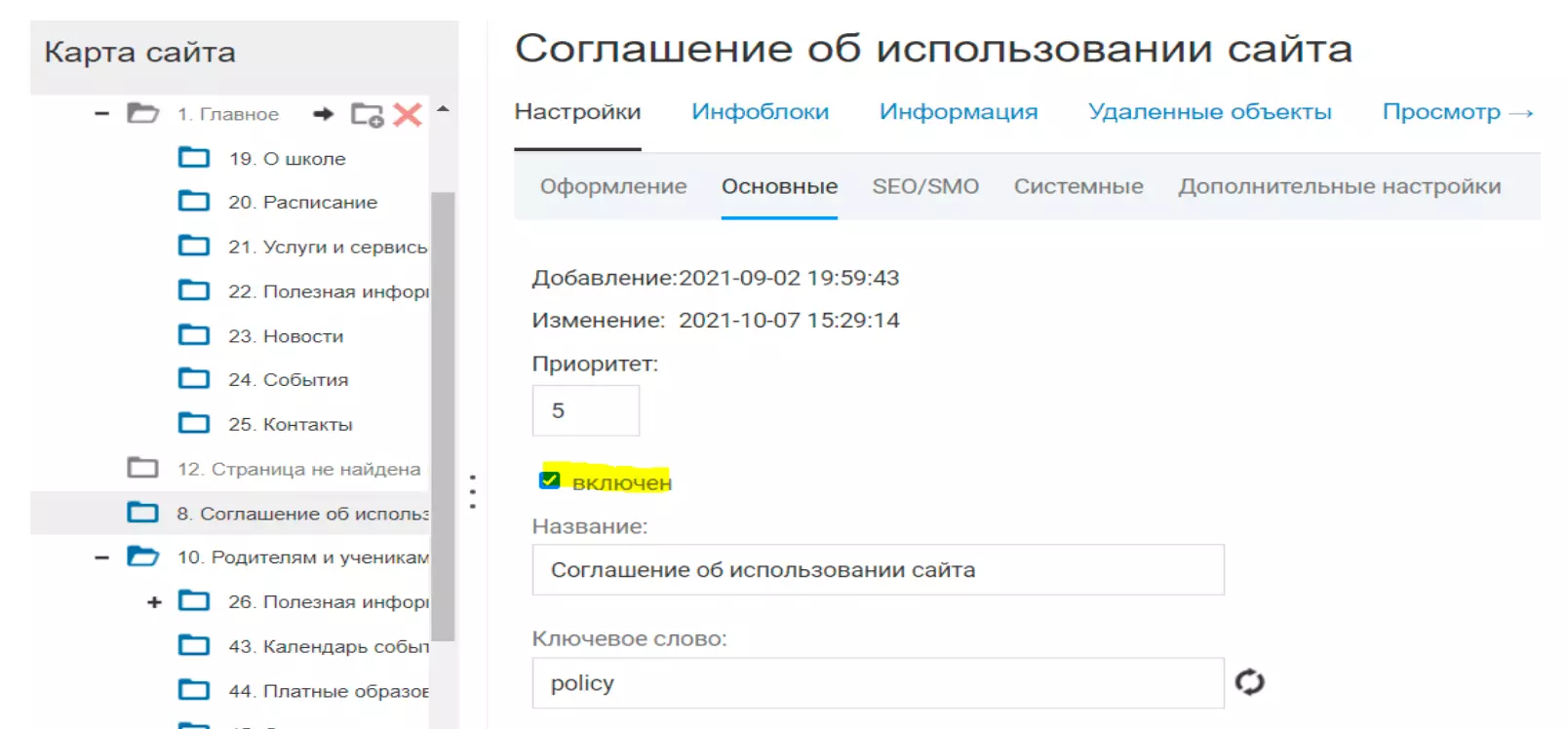The image size is (1568, 729).
Task: Click the folder icon of 21. Услуги и сервисы
Action: [194, 246]
